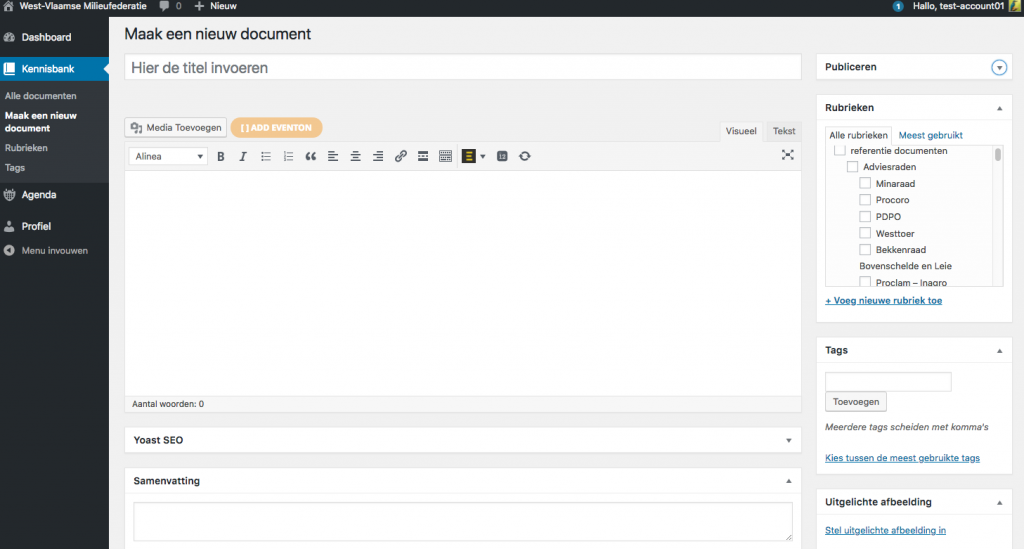
Task: Check the referentie documenten rubriek
Action: [840, 150]
